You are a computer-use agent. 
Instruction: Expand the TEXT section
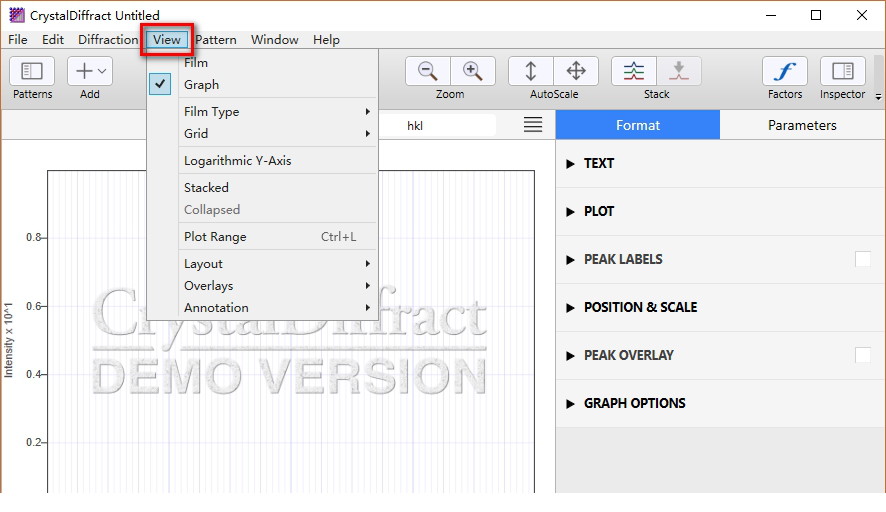click(x=570, y=164)
